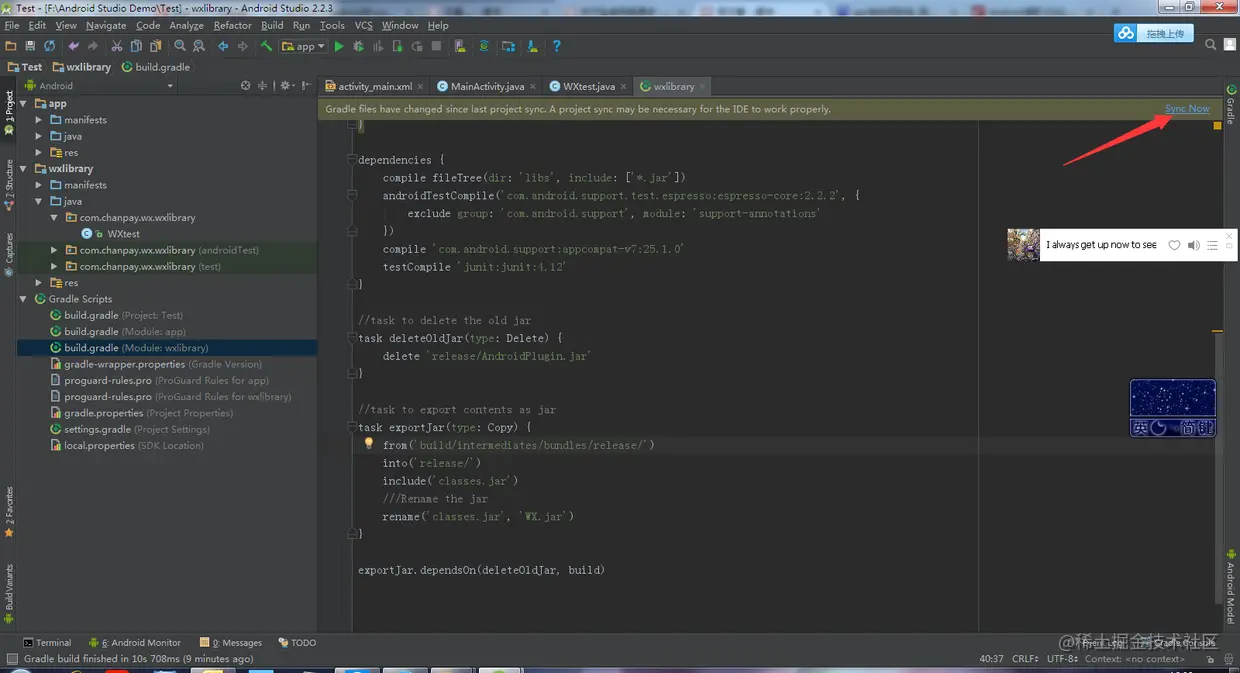
Task: Click the Hide Project panel icon
Action: (x=305, y=86)
